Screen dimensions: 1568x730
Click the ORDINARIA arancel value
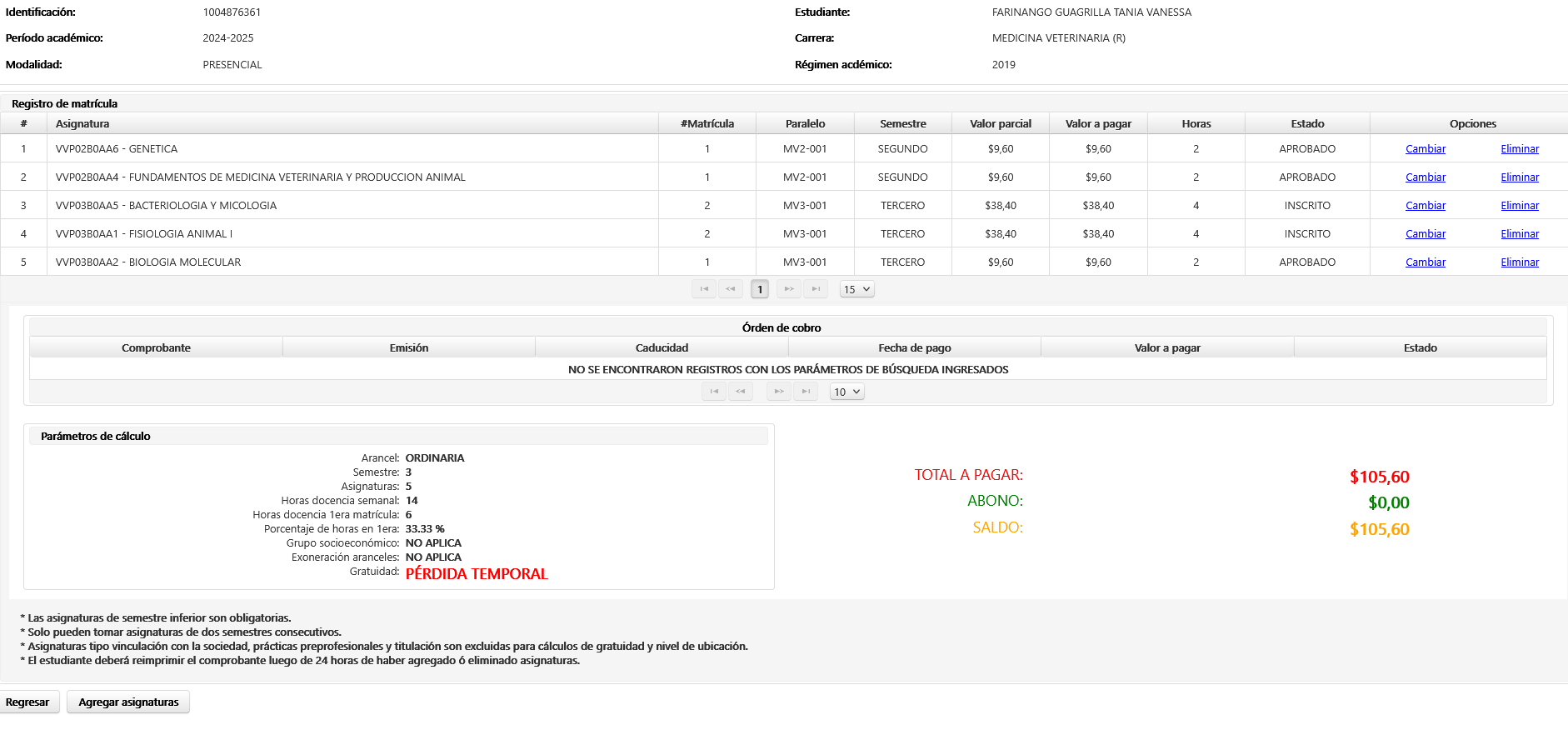pyautogui.click(x=435, y=458)
